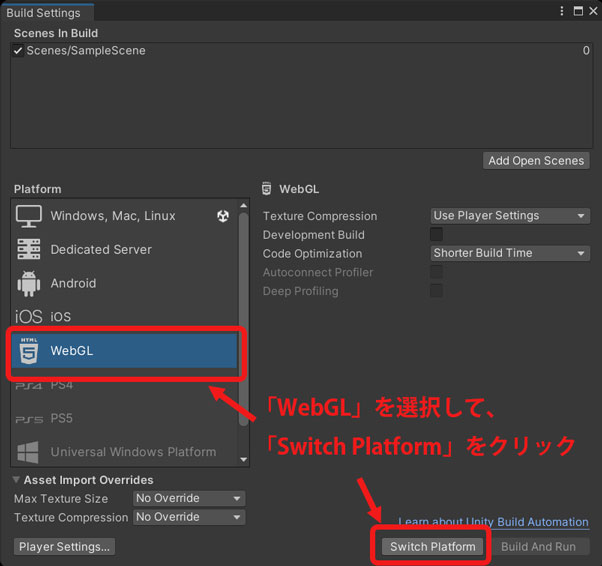Screen dimensions: 602x566
Task: Click the platform list scroll-up arrow
Action: tap(243, 206)
